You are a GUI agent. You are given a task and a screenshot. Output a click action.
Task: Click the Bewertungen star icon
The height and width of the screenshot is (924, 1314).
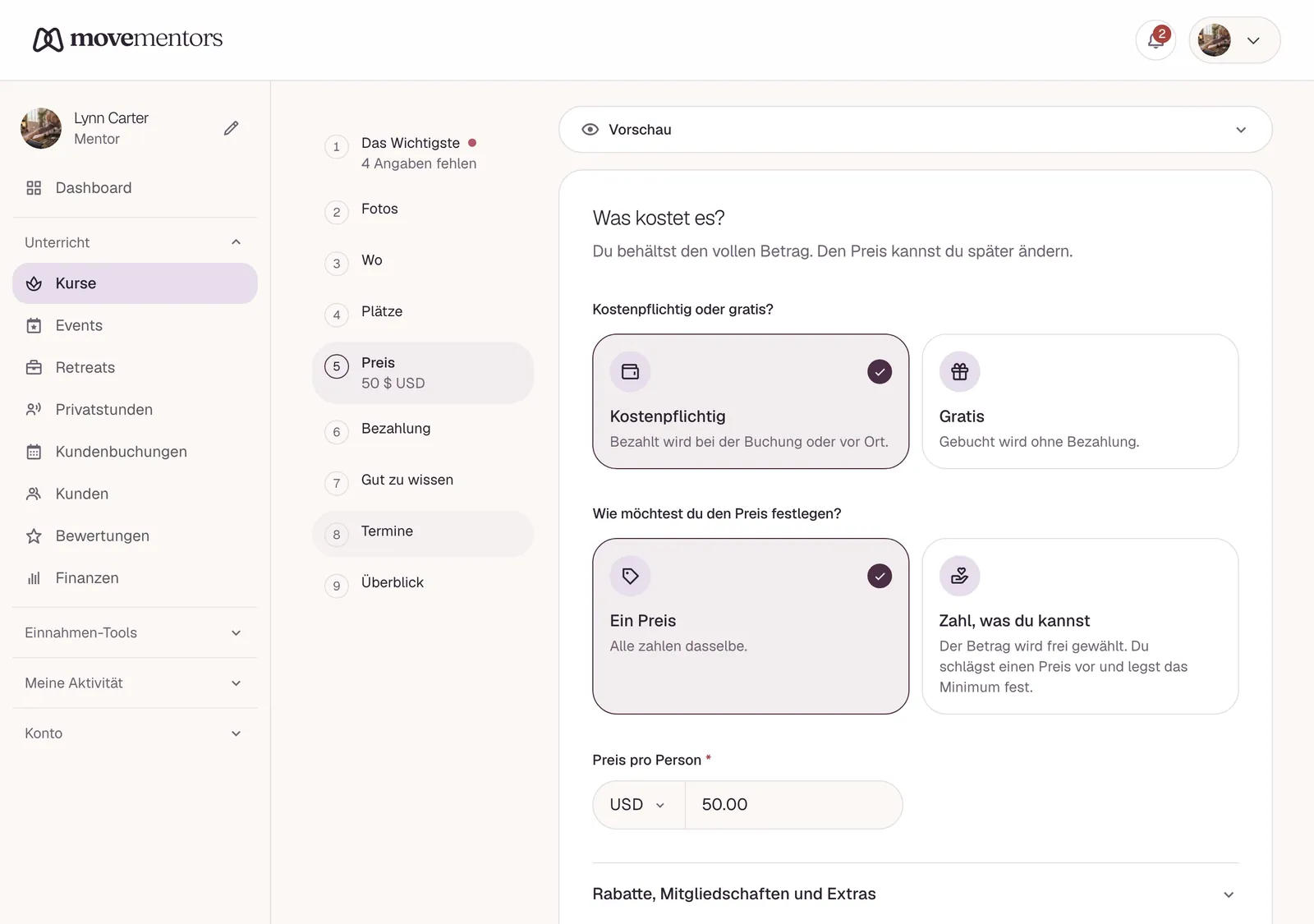tap(34, 536)
